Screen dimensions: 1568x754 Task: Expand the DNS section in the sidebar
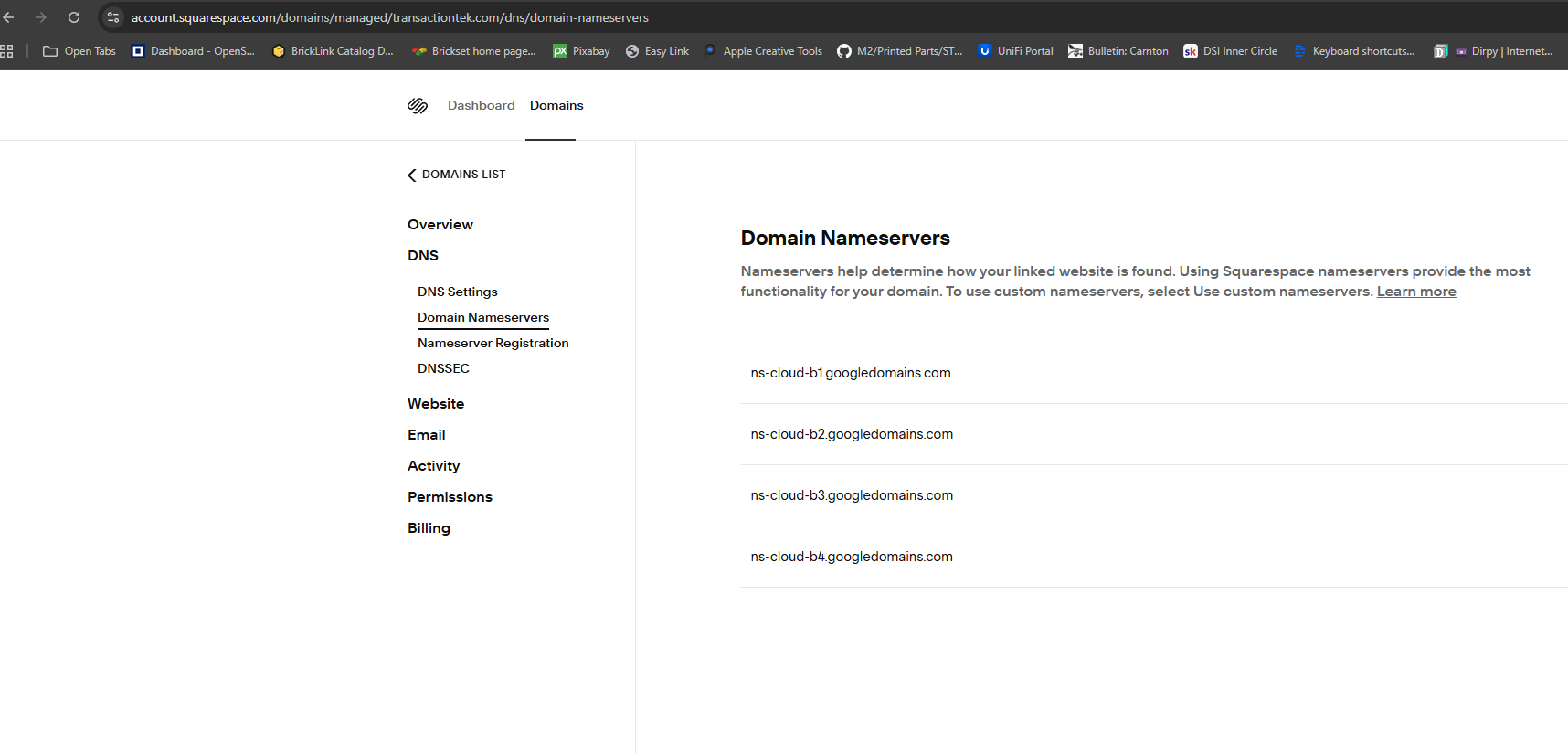(x=423, y=256)
